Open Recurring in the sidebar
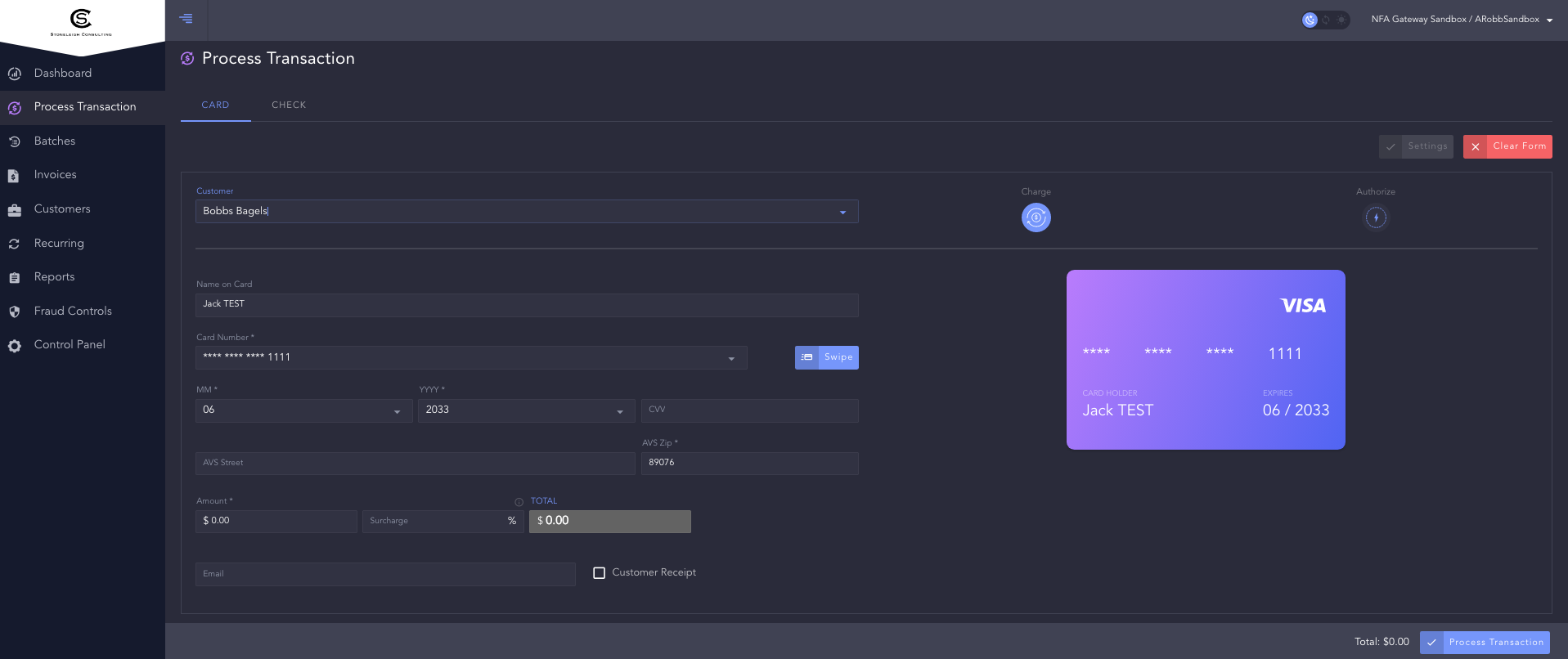 click(x=83, y=244)
